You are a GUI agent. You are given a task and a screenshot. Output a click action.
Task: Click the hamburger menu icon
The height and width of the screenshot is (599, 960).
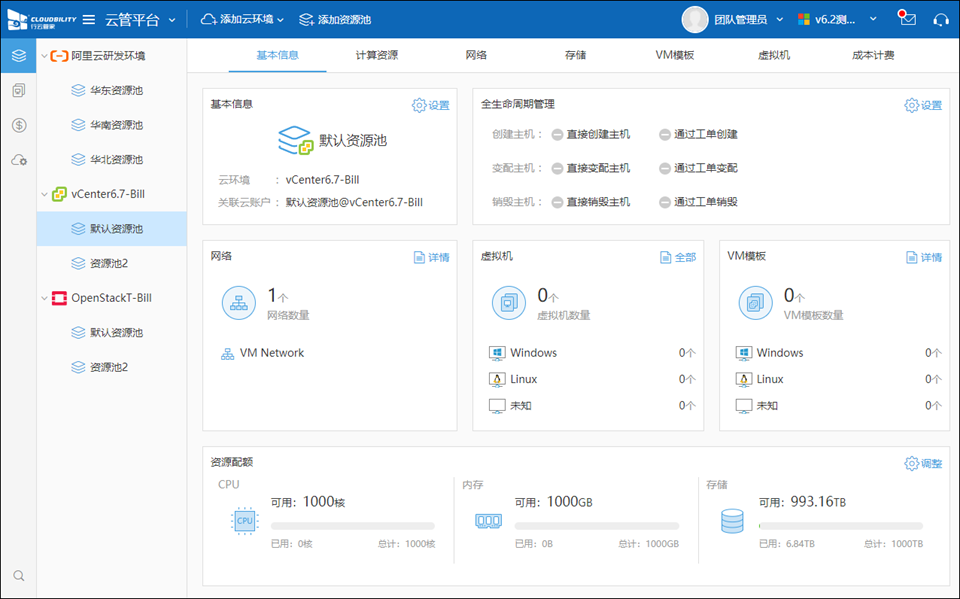[x=89, y=20]
